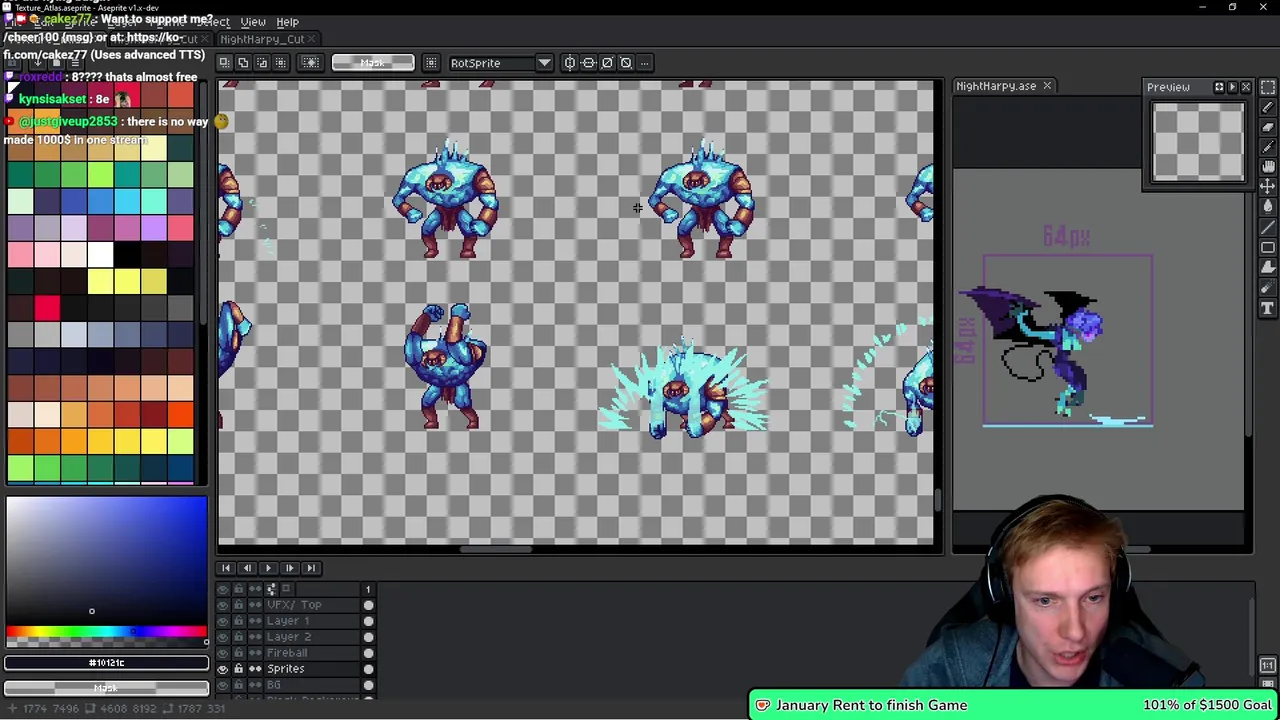Open the Help menu
The width and height of the screenshot is (1280, 720).
point(287,22)
